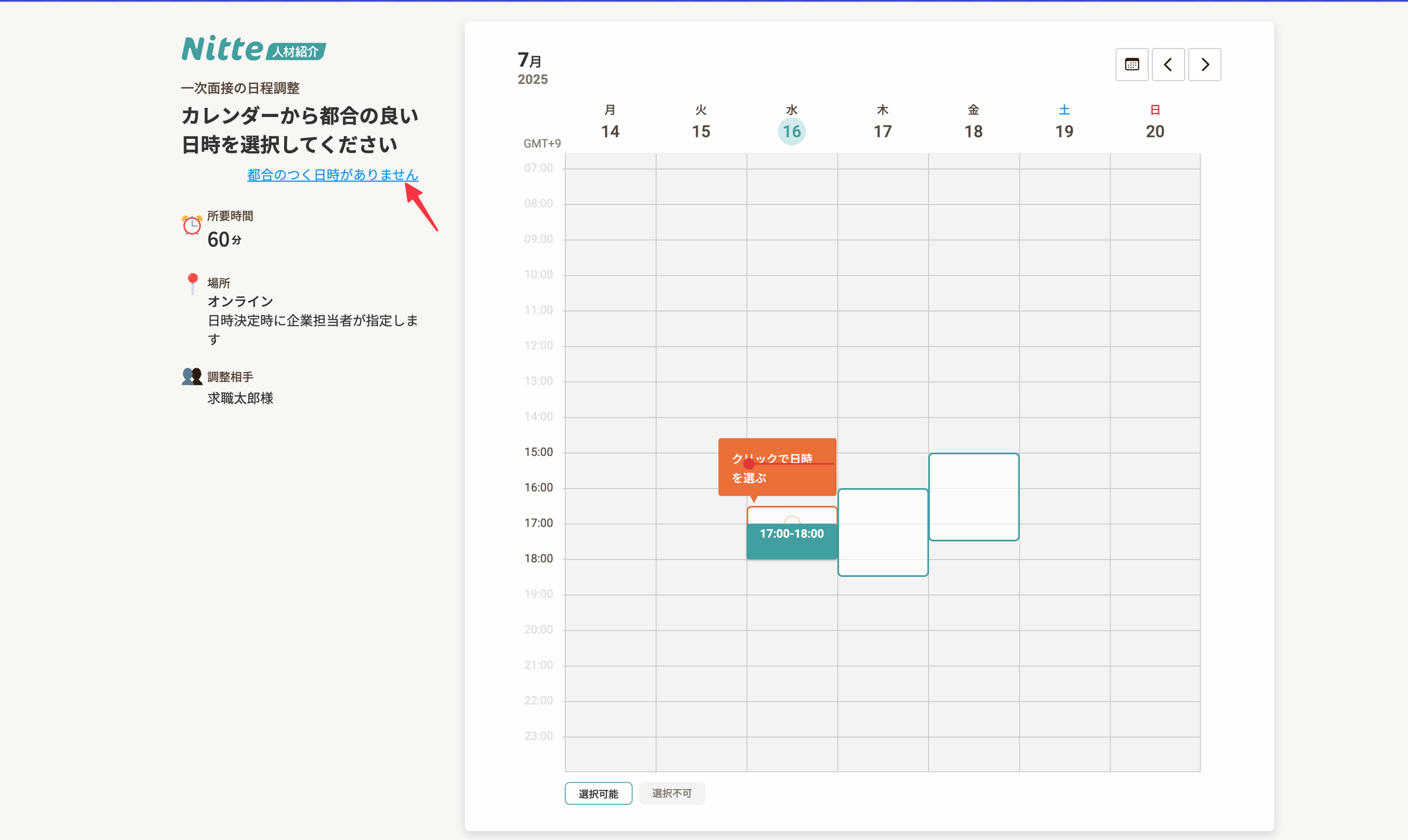Open the calendar date picker icon
Image resolution: width=1408 pixels, height=840 pixels.
[1132, 65]
